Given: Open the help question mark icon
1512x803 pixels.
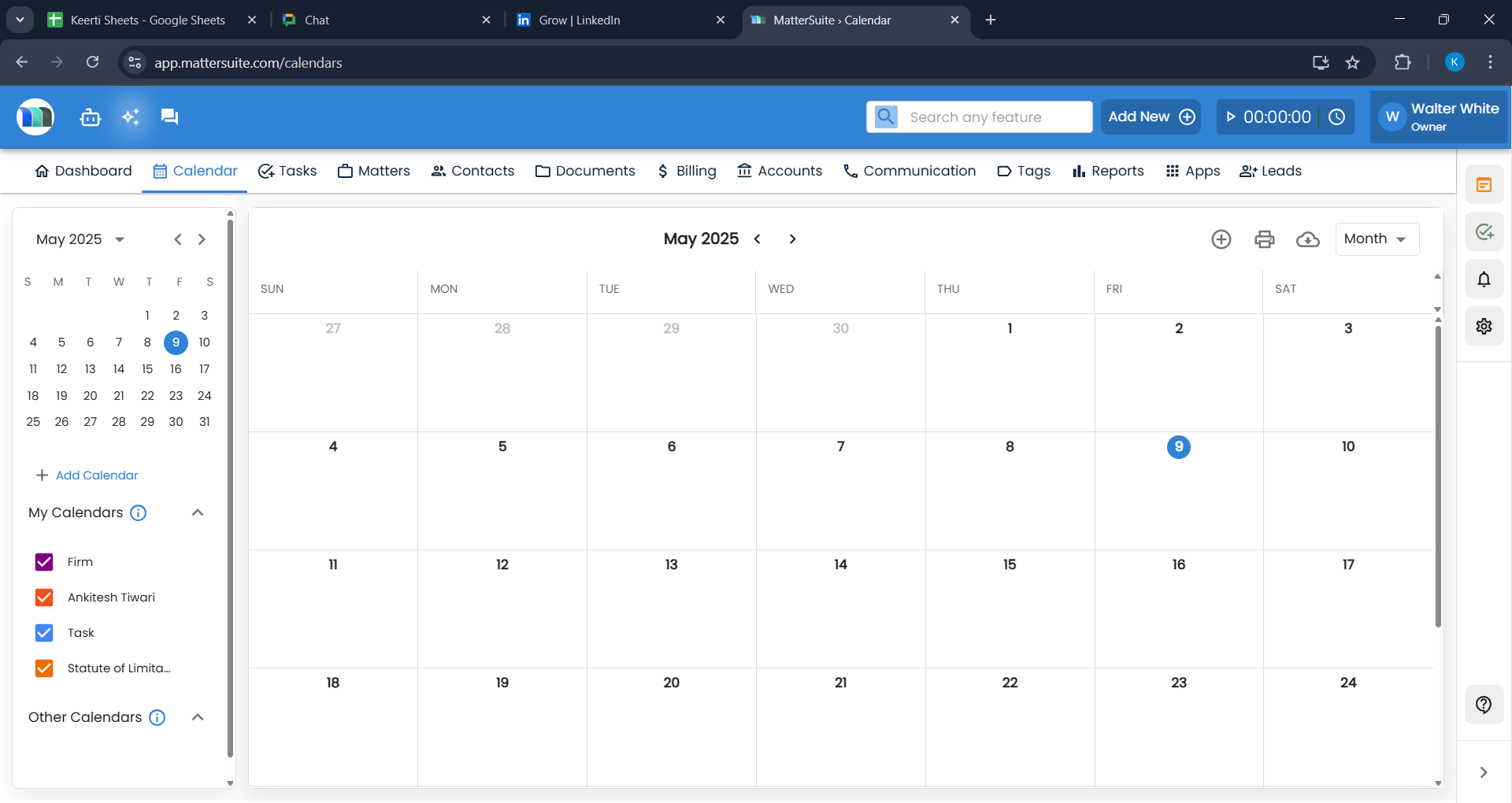Looking at the screenshot, I should [x=1484, y=705].
